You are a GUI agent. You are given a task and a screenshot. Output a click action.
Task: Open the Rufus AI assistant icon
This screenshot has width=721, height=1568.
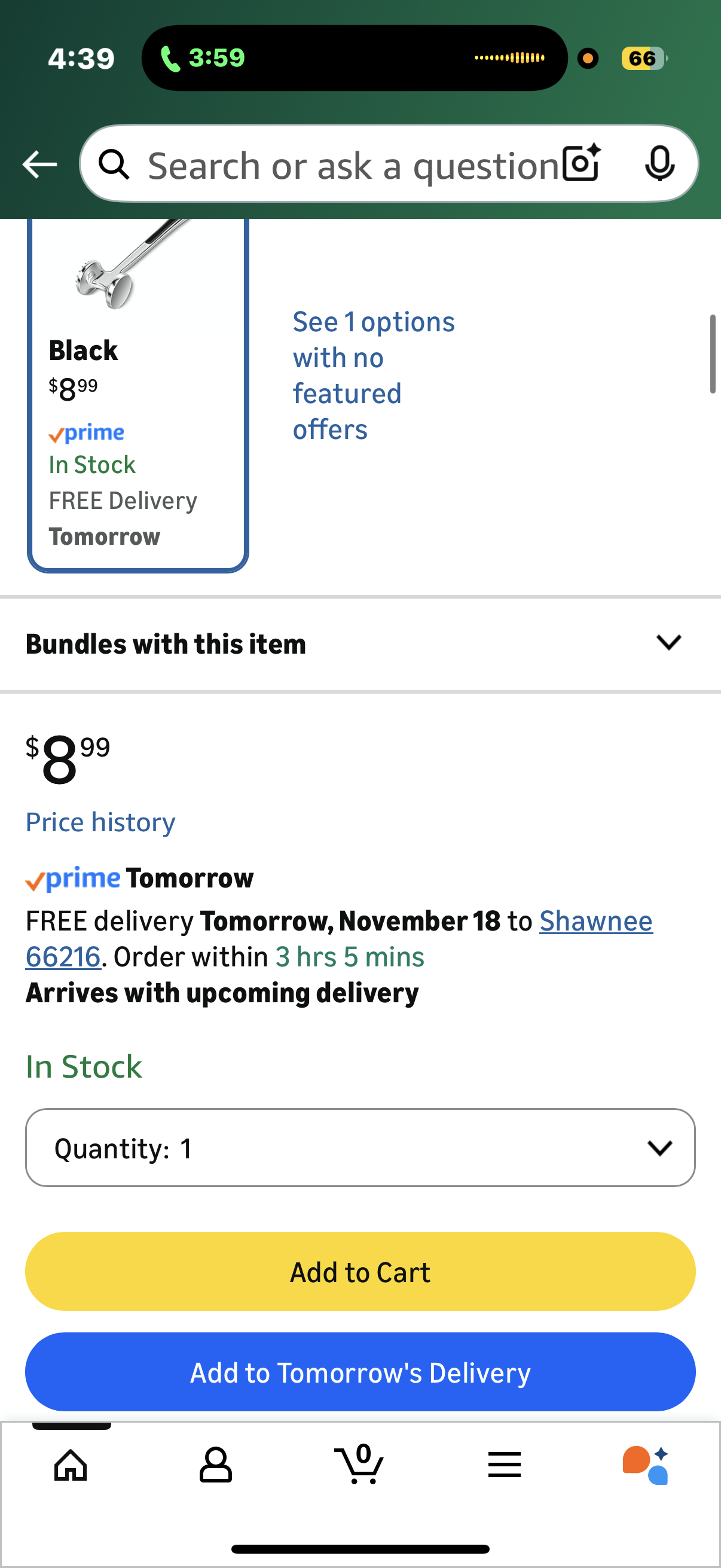click(646, 1465)
